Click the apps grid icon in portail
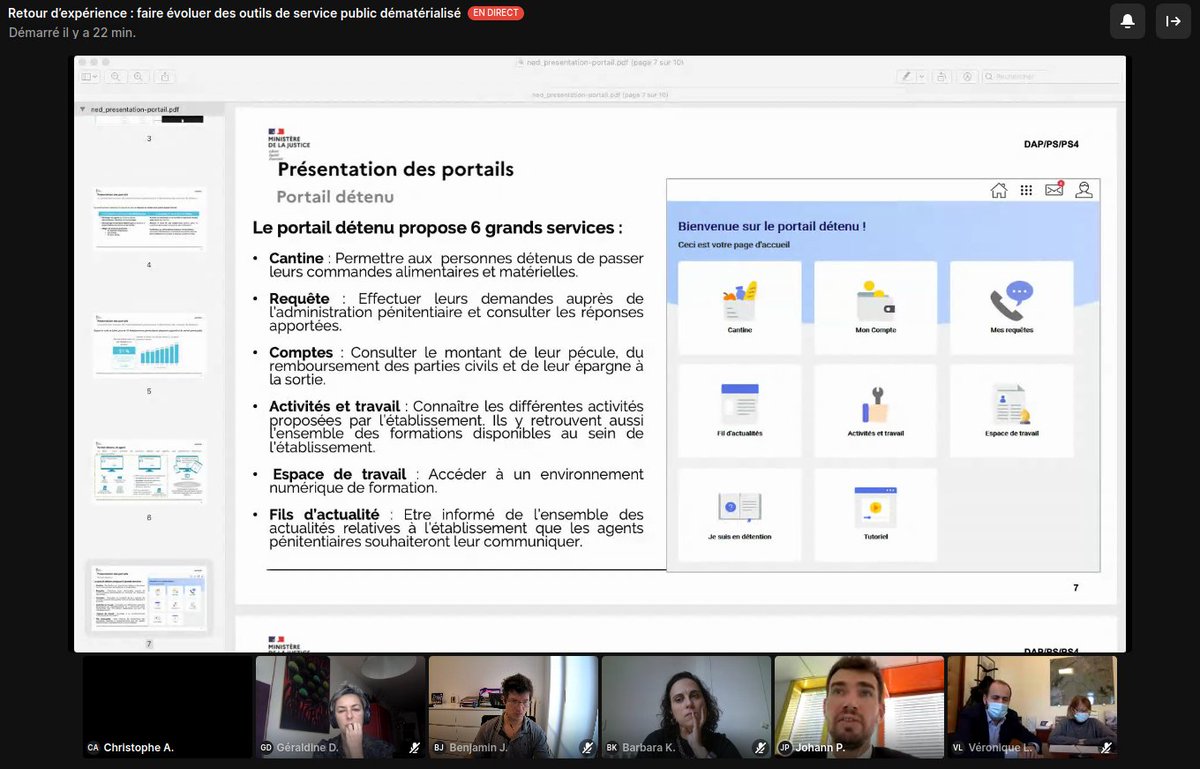 pos(1026,190)
